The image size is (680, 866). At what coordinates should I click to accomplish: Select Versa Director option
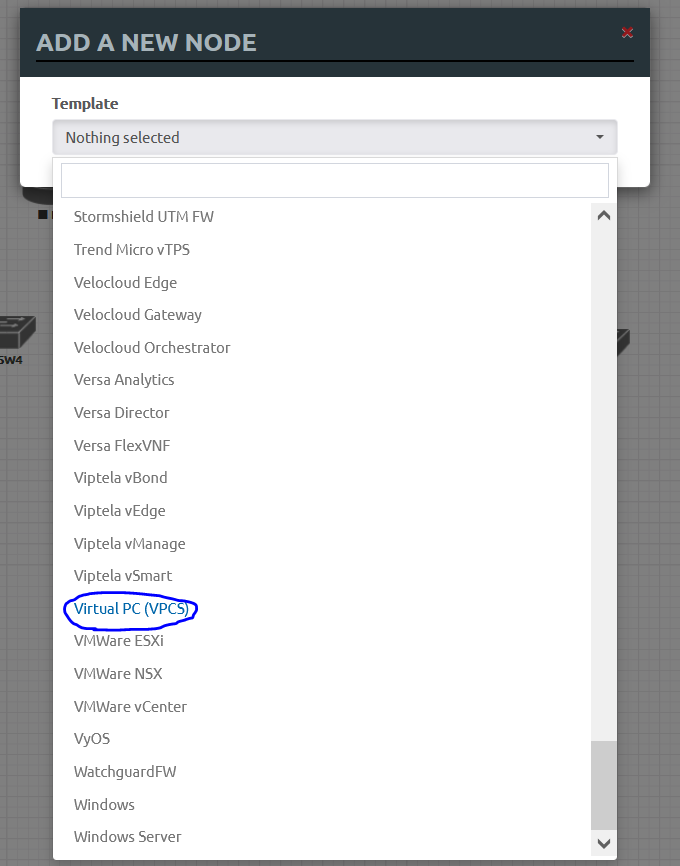[122, 413]
